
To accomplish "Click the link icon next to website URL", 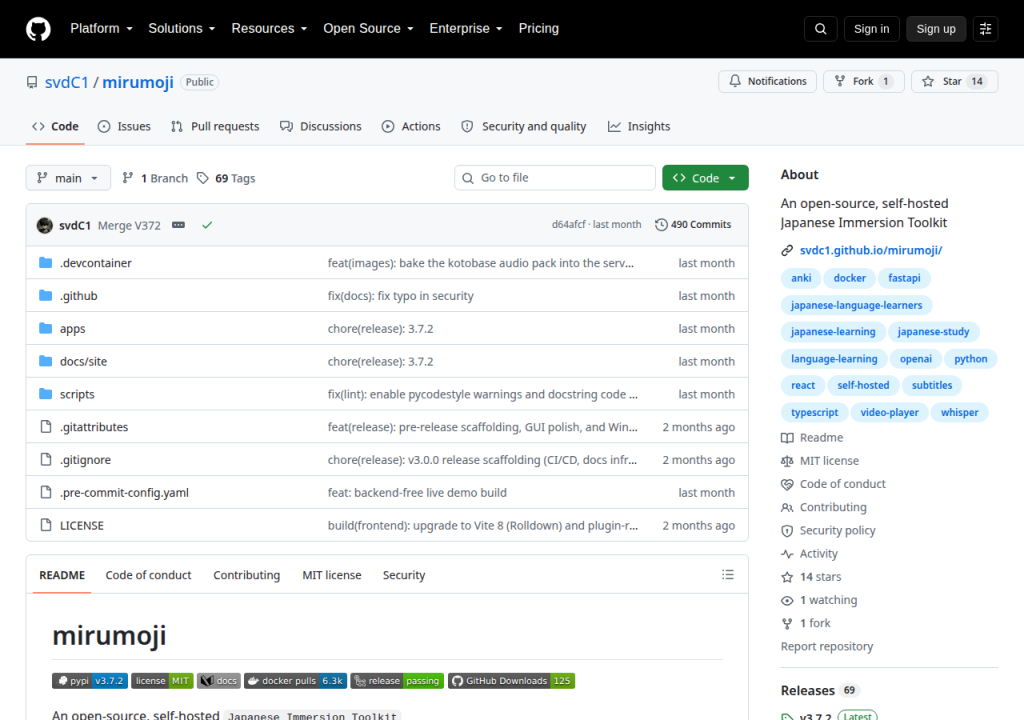I will click(787, 250).
